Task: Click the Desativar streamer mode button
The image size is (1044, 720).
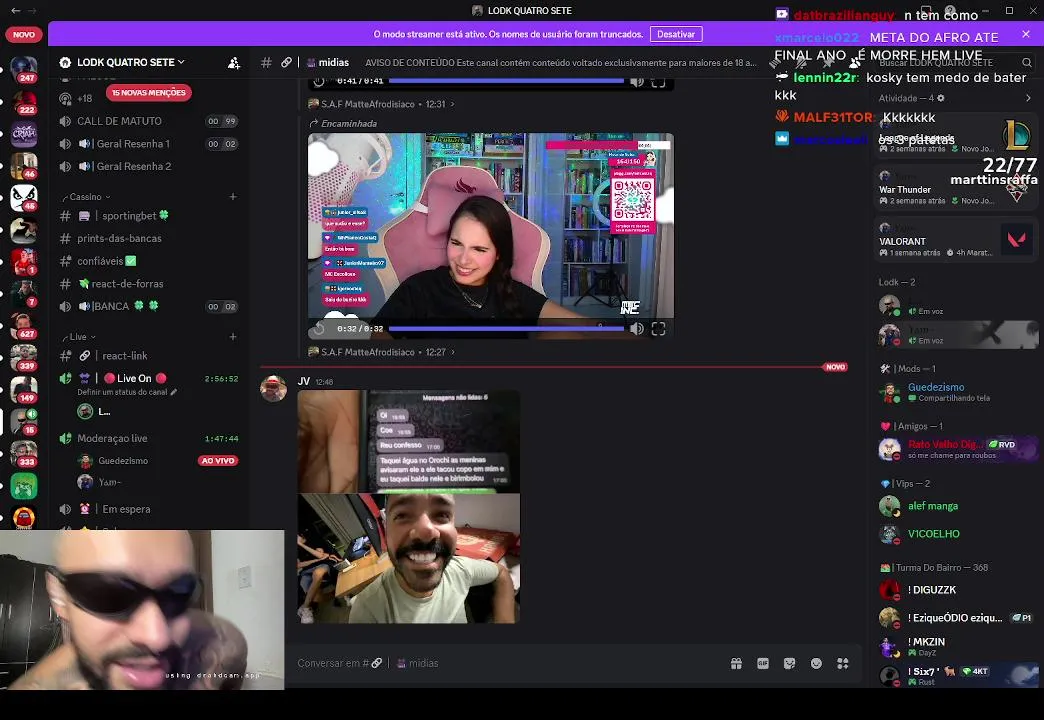Action: (676, 34)
